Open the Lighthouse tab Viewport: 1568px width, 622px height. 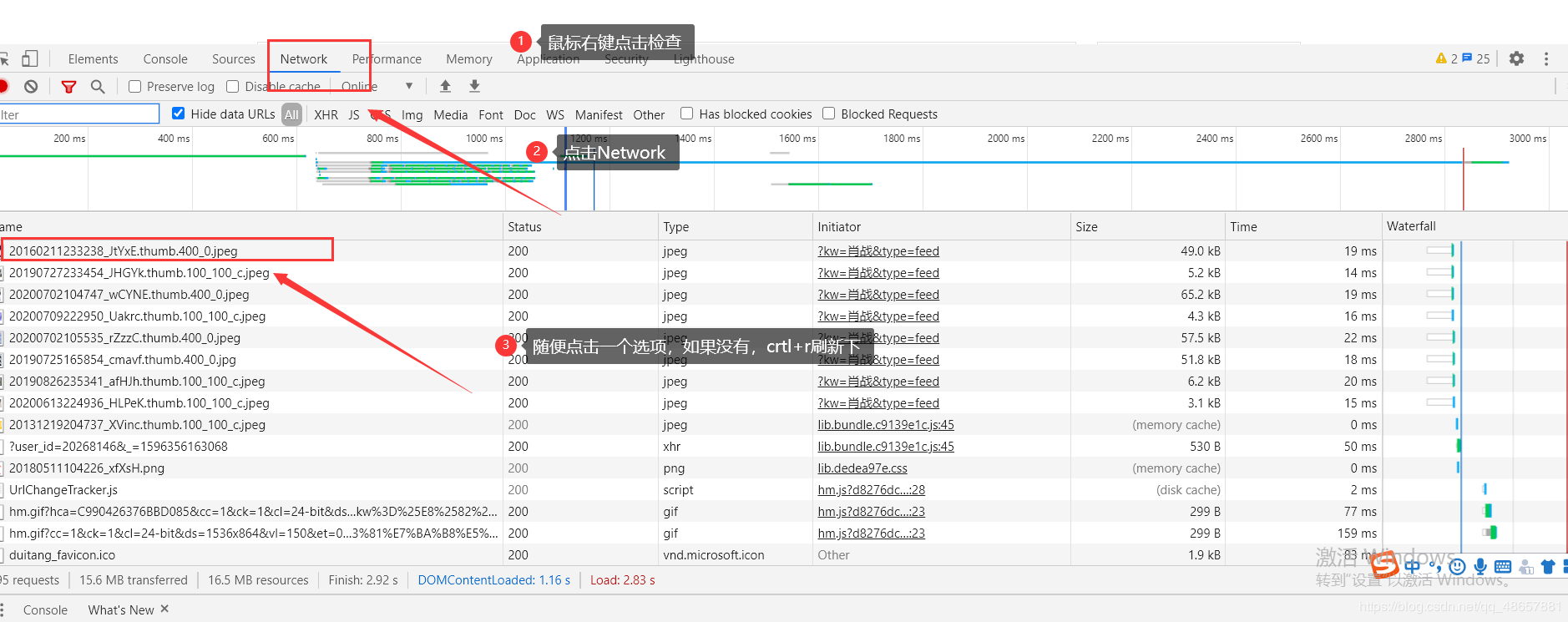point(704,59)
